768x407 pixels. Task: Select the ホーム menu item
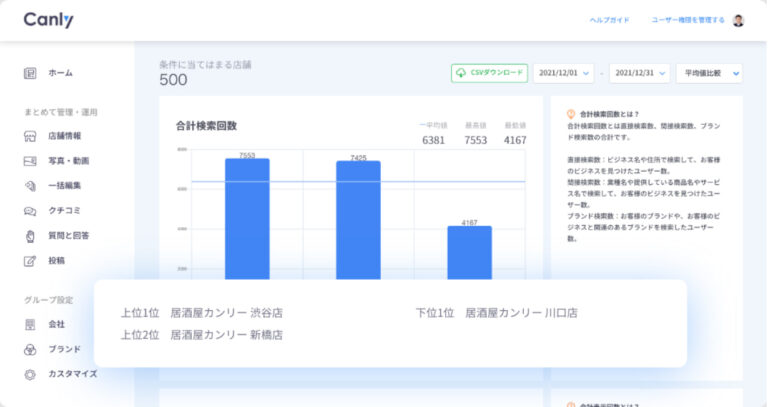(60, 73)
